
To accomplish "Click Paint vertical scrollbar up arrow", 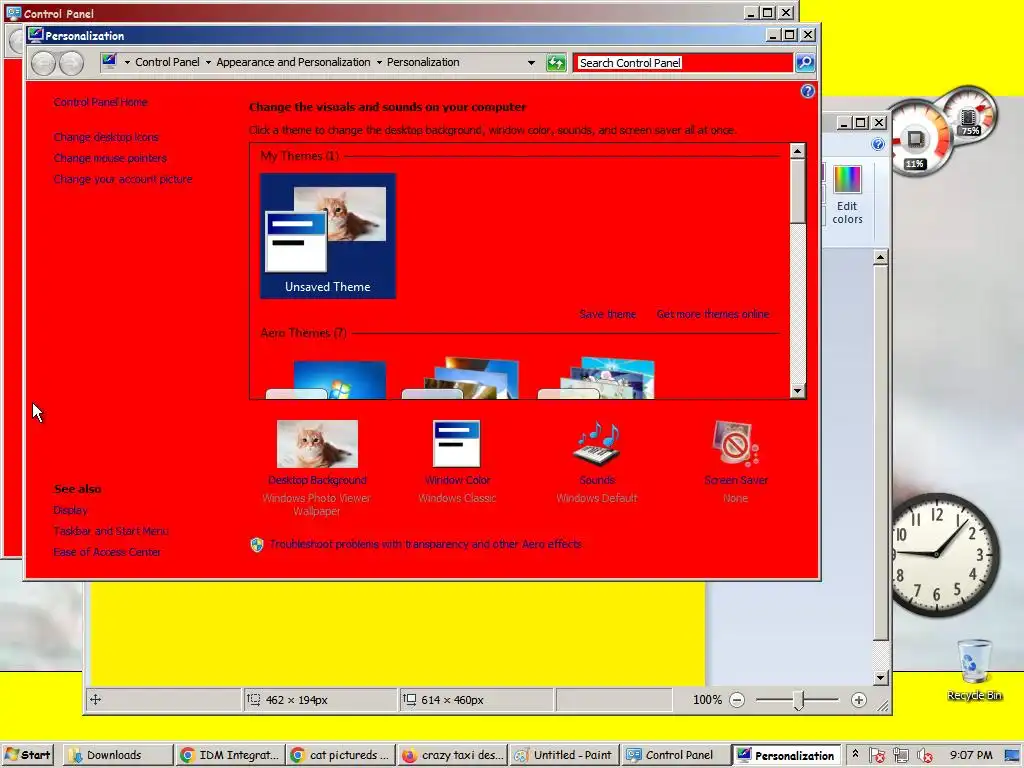I will click(880, 257).
